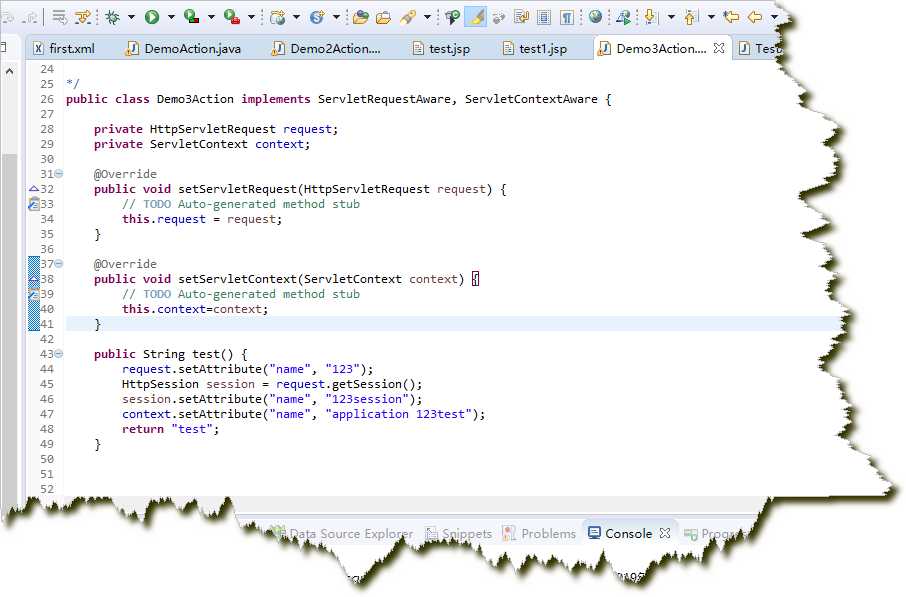Open dropdown beside Coverage run icon

pos(211,17)
